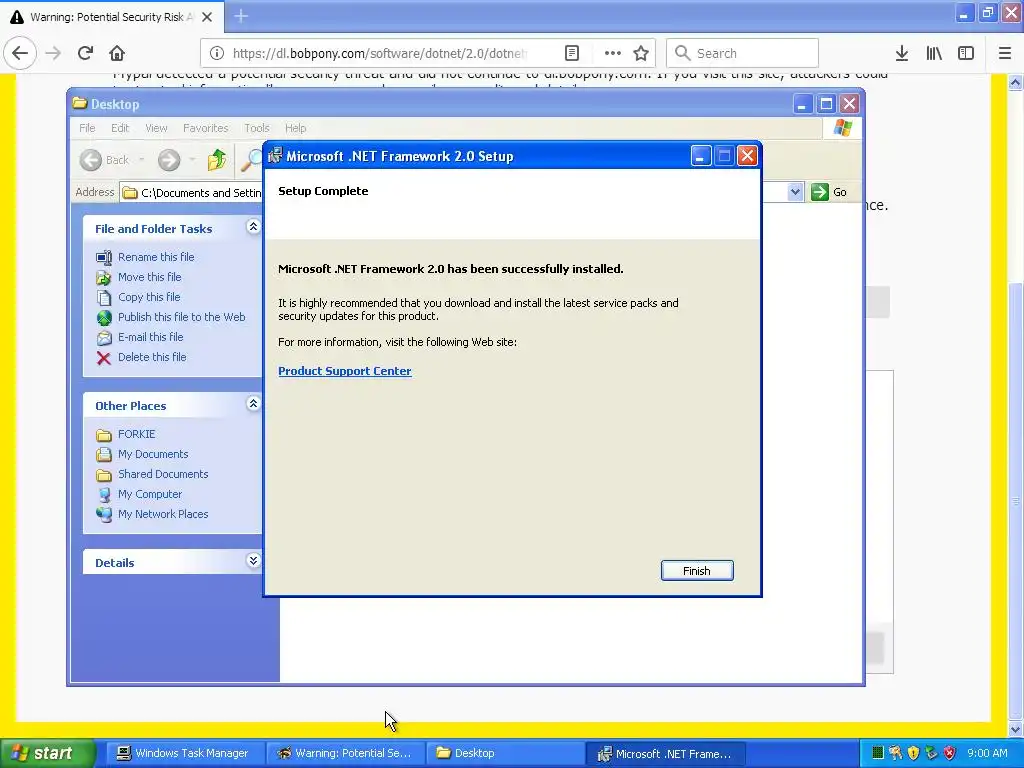Open File menu in Desktop window
The width and height of the screenshot is (1024, 768).
pyautogui.click(x=87, y=128)
